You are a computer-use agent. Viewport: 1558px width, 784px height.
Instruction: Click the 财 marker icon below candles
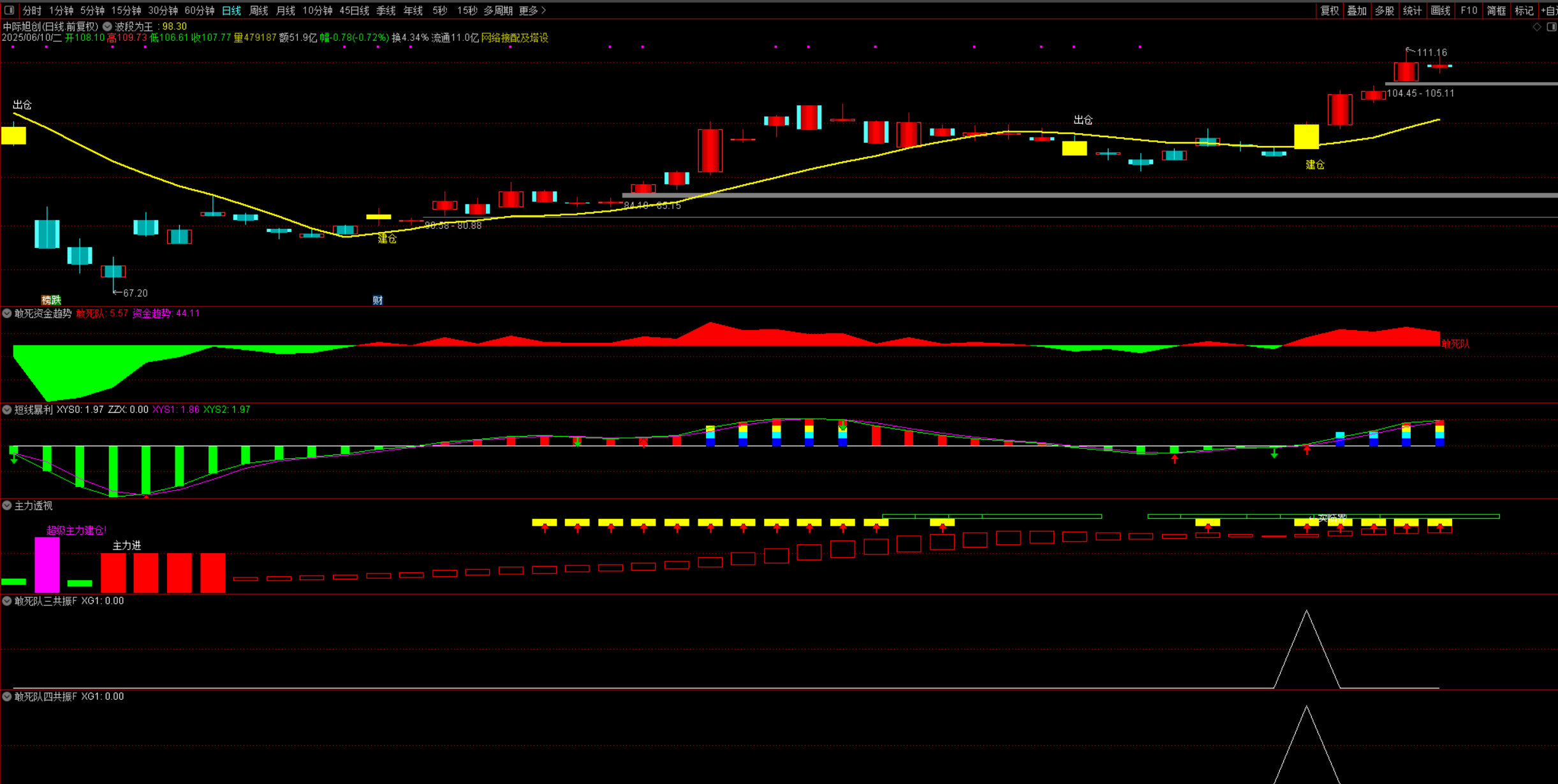coord(378,300)
